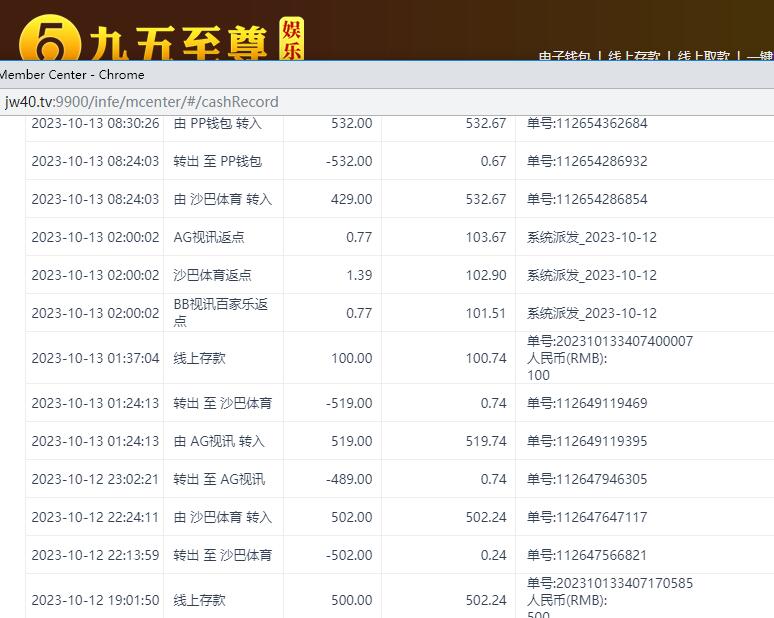Image resolution: width=774 pixels, height=618 pixels.
Task: Click the 线上存款 entry at 19:01:50
Action: pyautogui.click(x=199, y=600)
